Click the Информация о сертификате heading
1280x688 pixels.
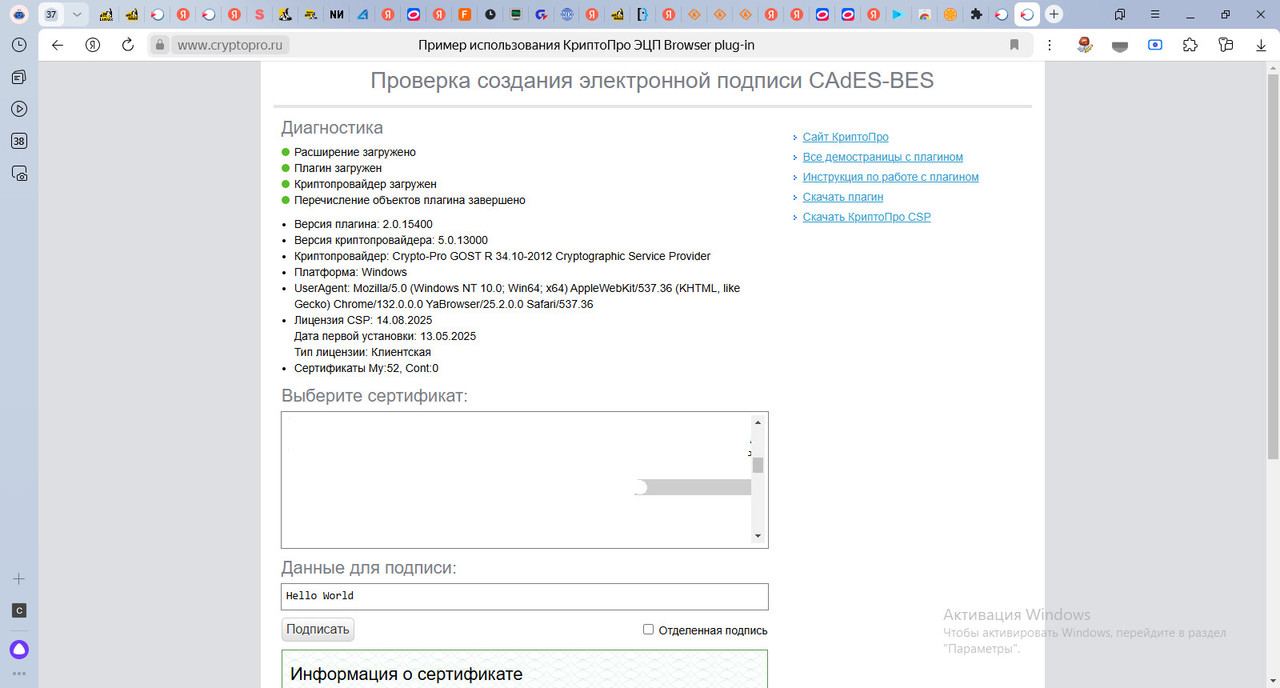[x=406, y=674]
